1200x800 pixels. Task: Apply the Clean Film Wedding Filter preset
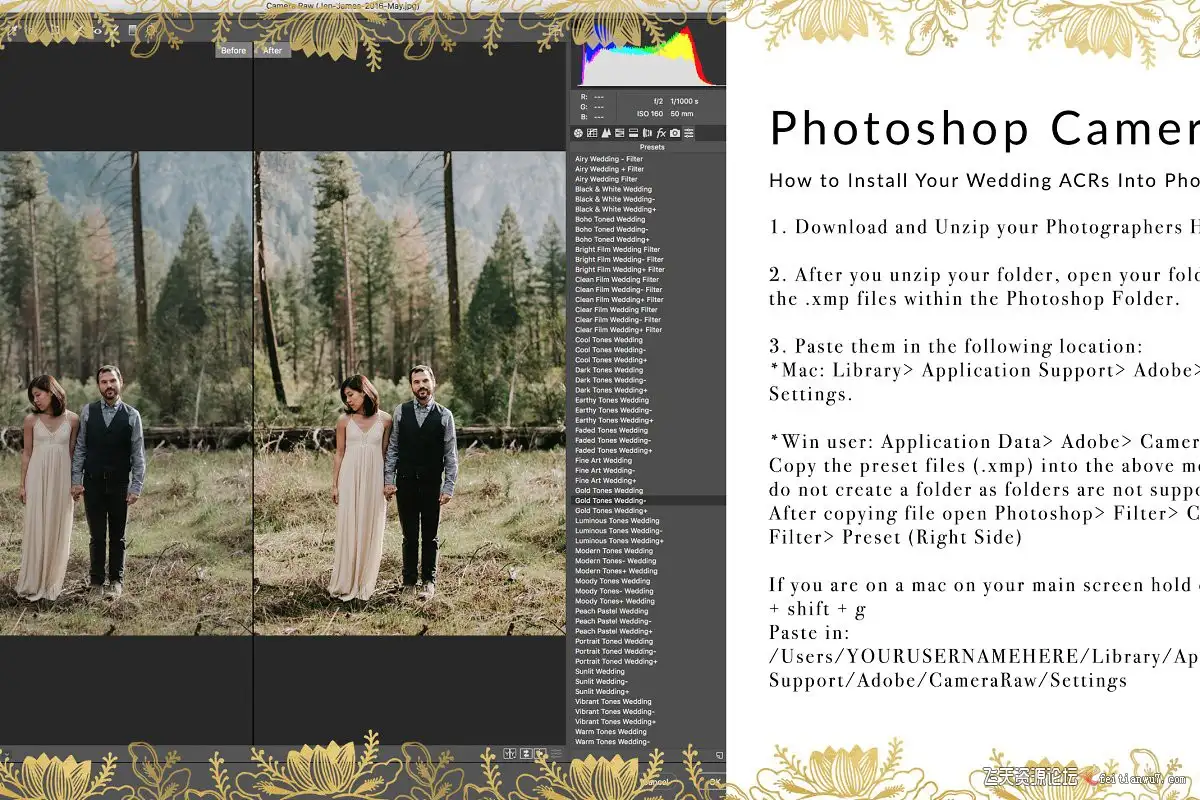point(617,279)
